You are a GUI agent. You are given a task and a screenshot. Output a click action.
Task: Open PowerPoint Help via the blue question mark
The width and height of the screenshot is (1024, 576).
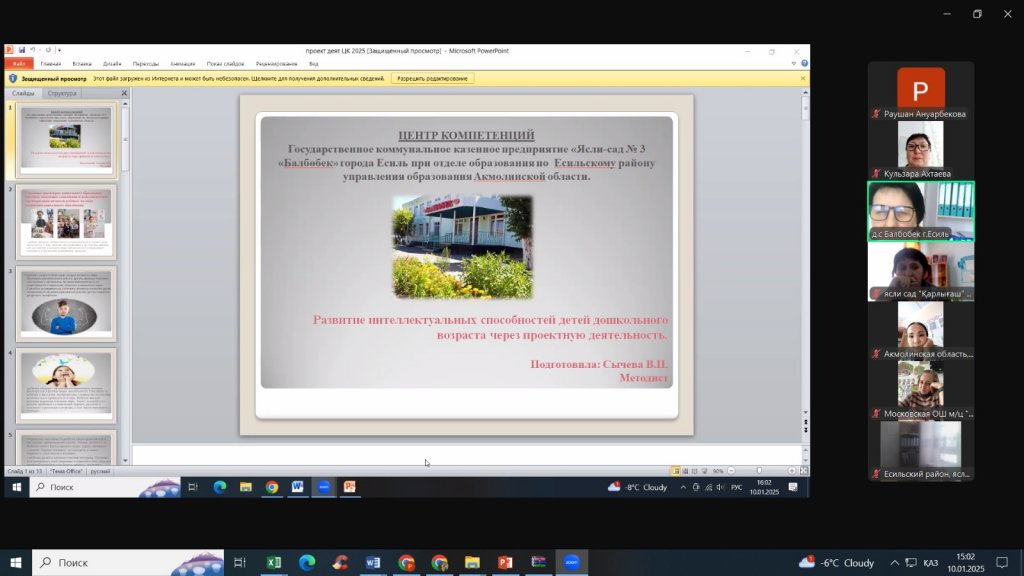pyautogui.click(x=805, y=63)
